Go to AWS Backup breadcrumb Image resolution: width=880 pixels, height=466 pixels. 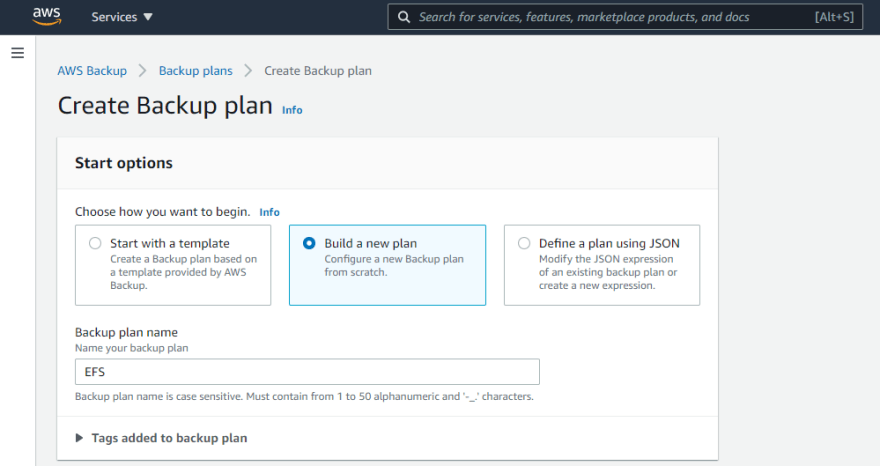(92, 71)
